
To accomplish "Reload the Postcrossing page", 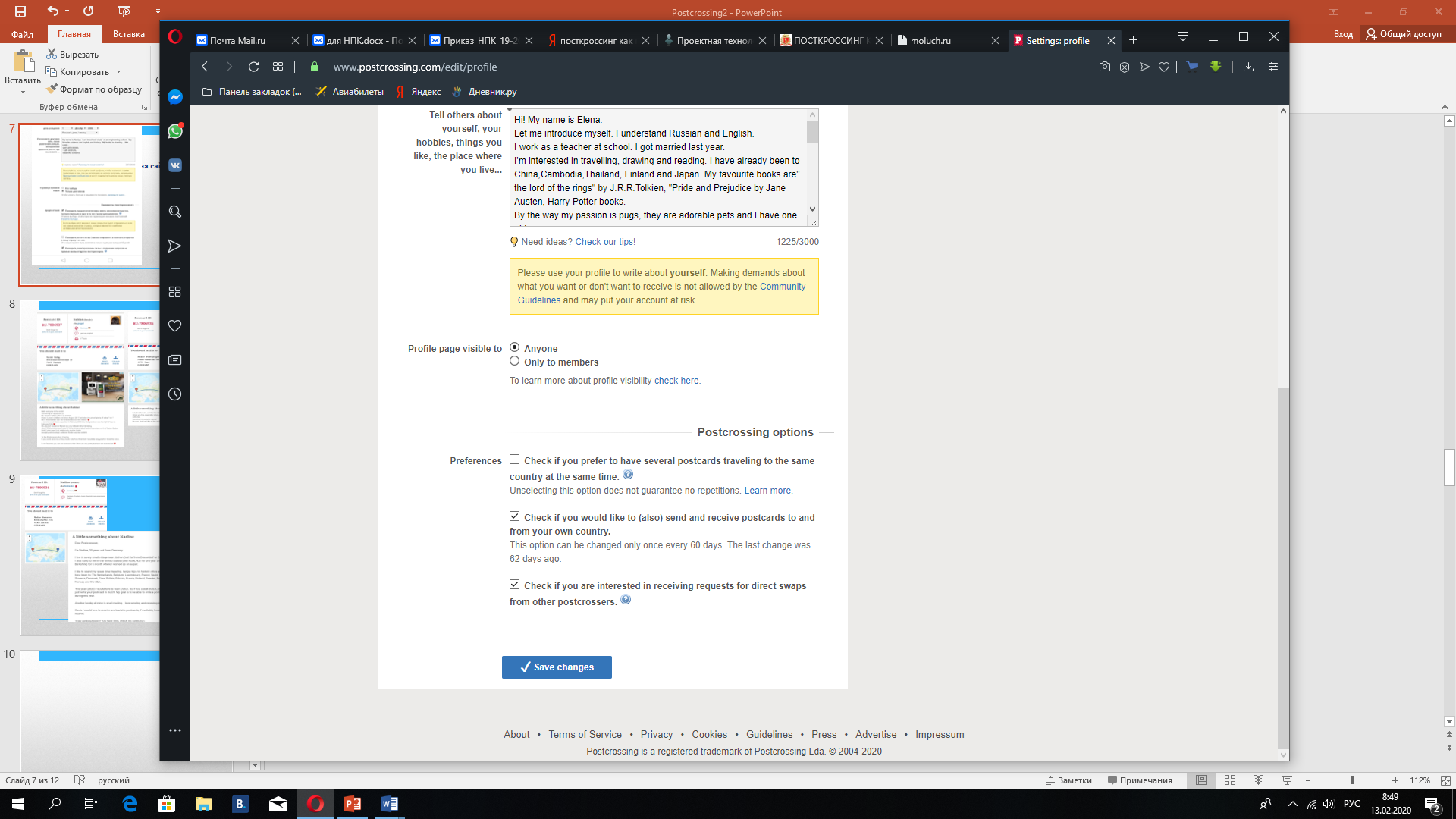I will (x=253, y=67).
